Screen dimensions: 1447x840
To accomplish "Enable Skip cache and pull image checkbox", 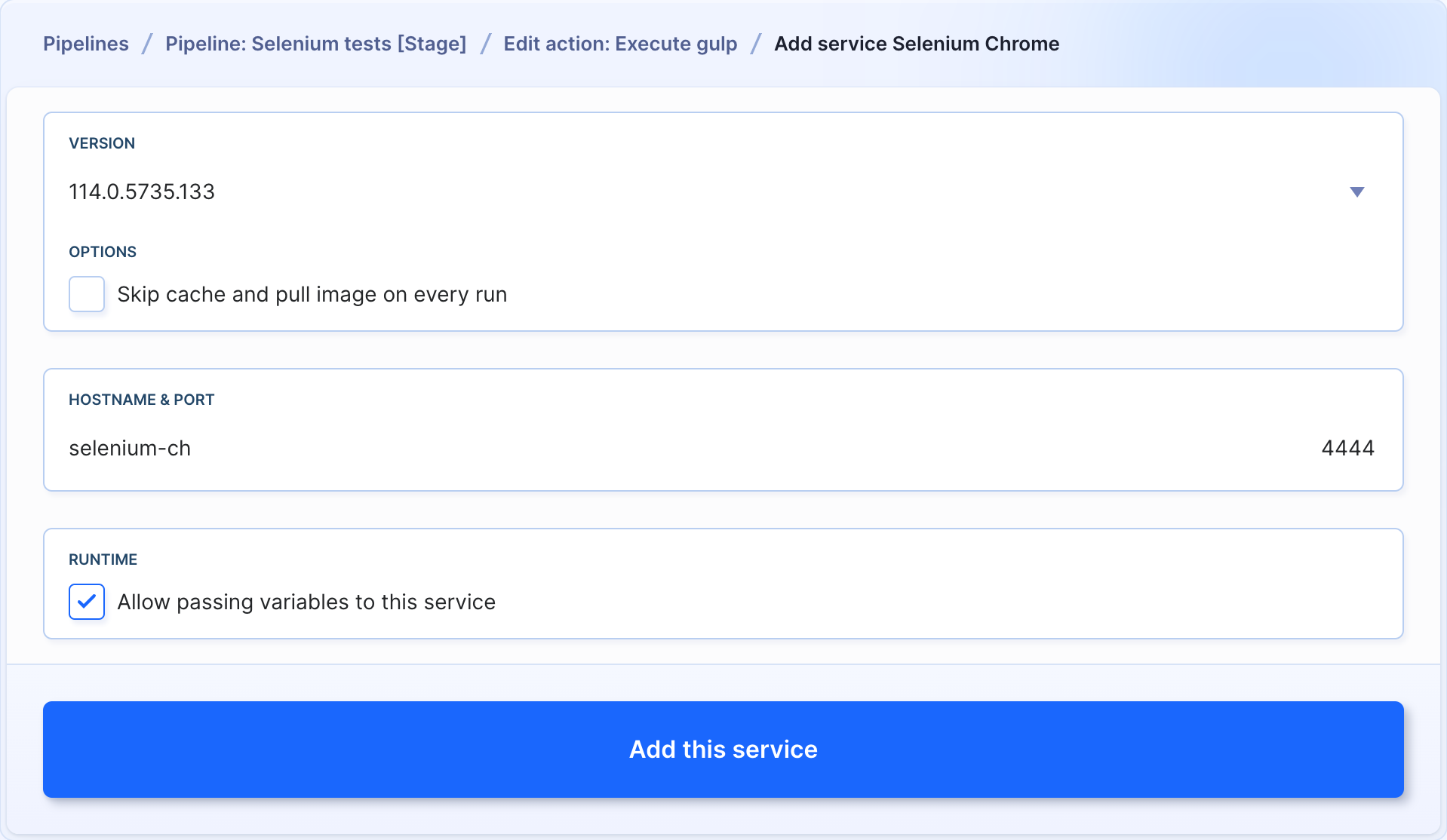I will click(x=87, y=294).
